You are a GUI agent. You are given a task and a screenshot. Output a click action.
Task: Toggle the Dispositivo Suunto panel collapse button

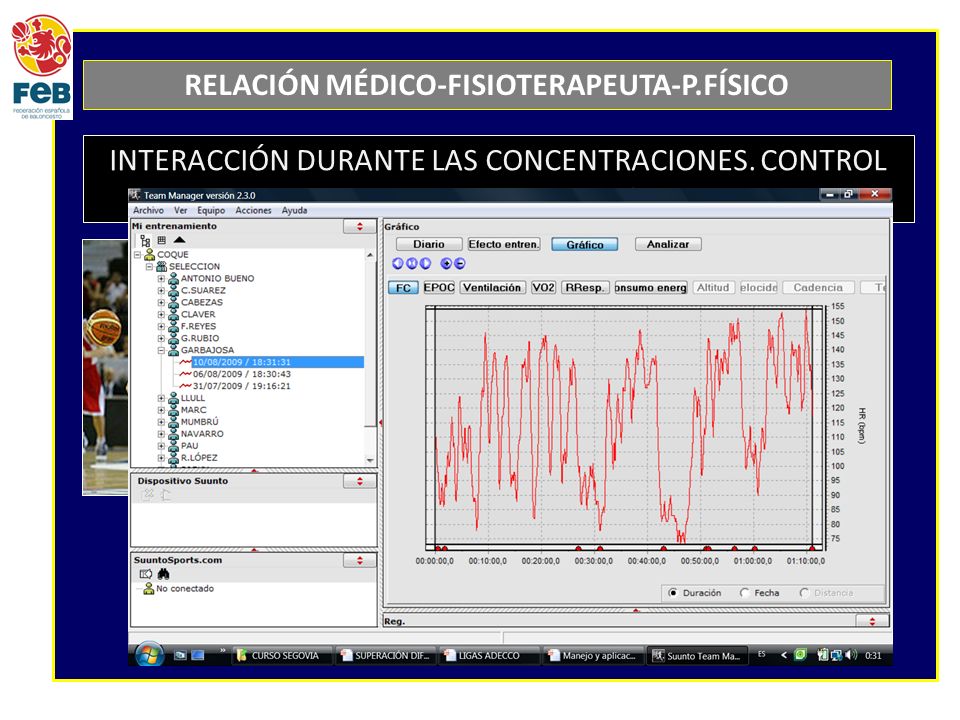point(360,481)
